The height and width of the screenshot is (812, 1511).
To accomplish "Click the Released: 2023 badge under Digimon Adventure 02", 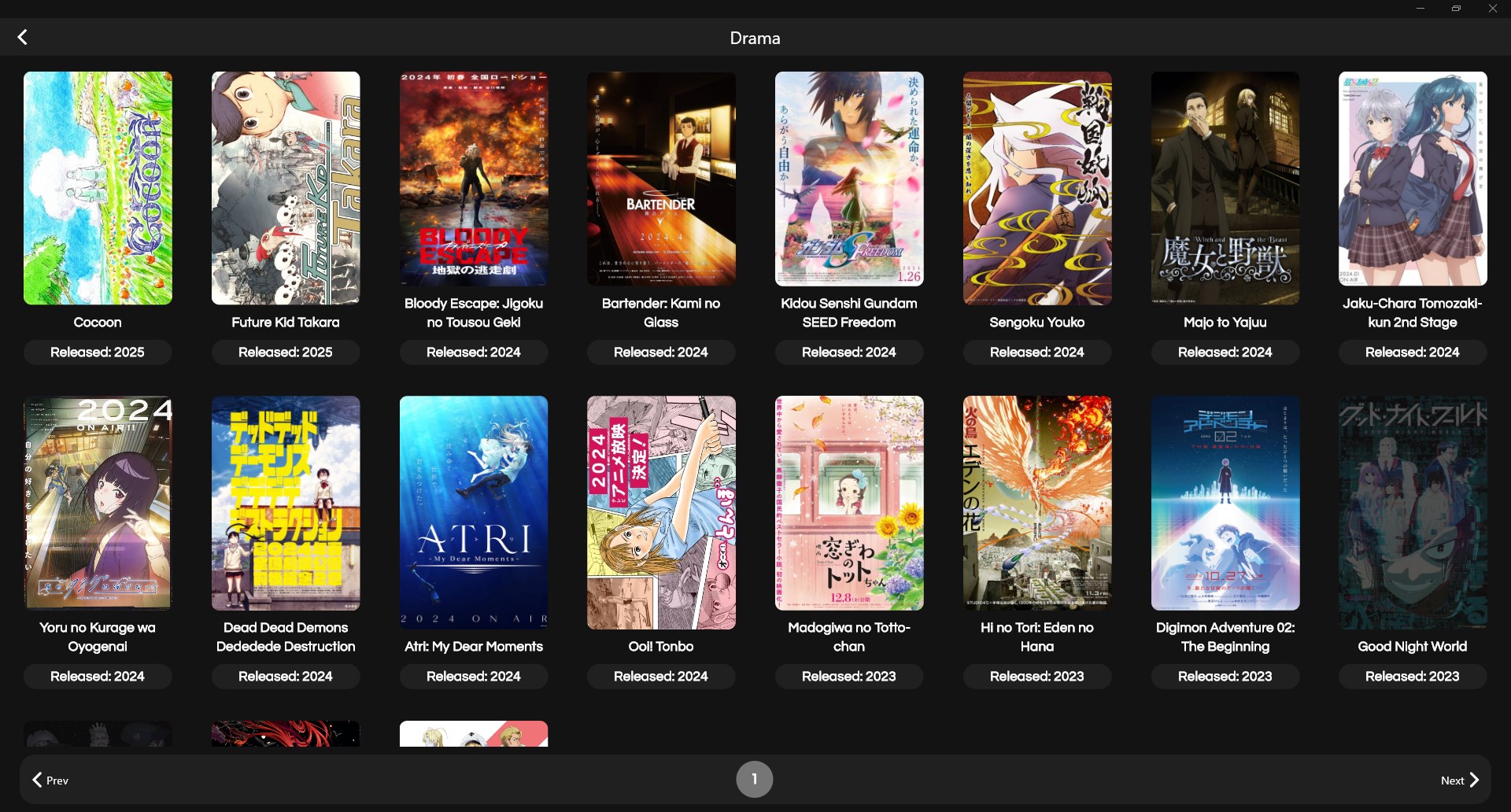I will (x=1225, y=676).
